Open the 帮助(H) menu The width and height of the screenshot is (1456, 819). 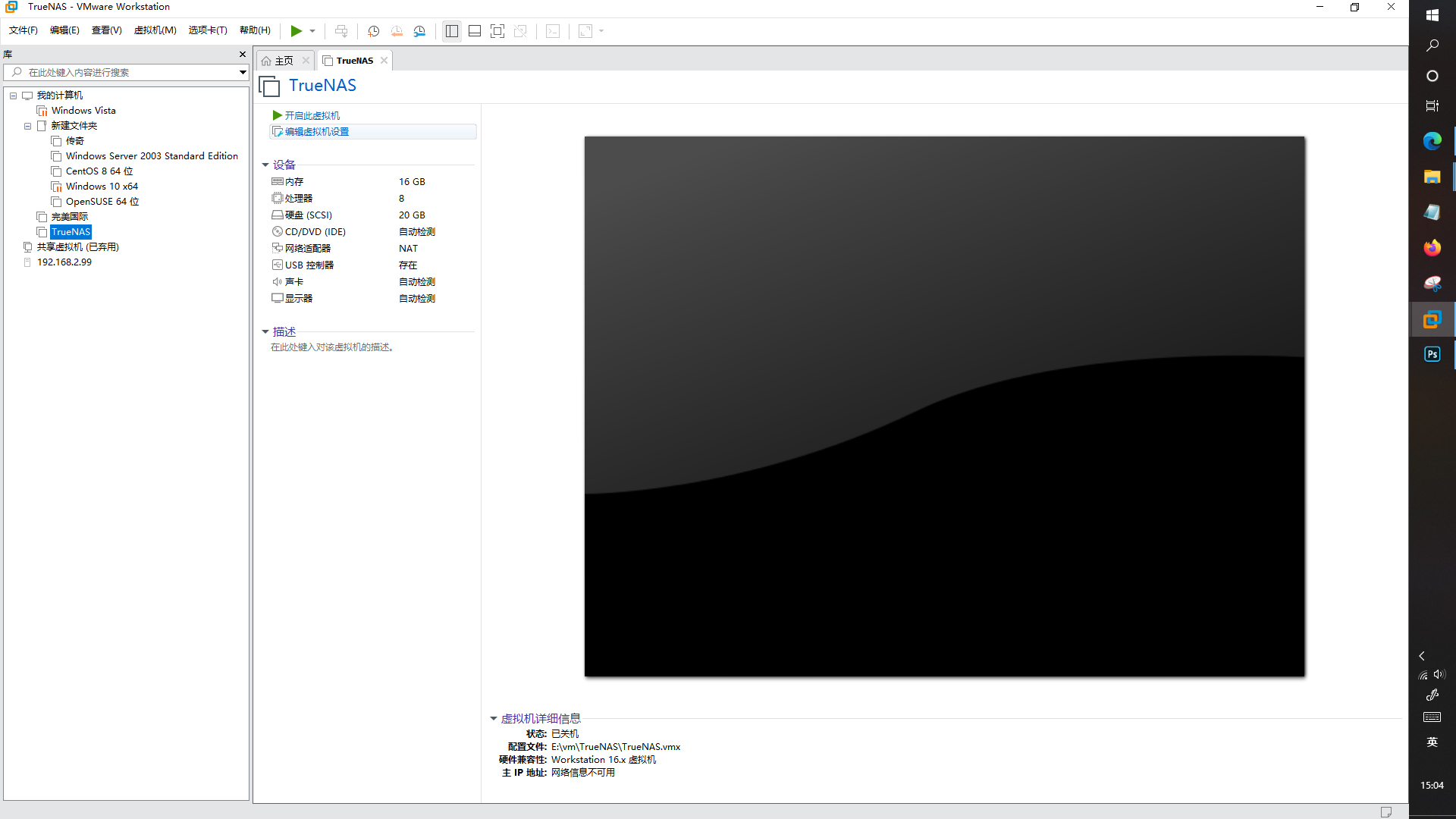click(255, 30)
